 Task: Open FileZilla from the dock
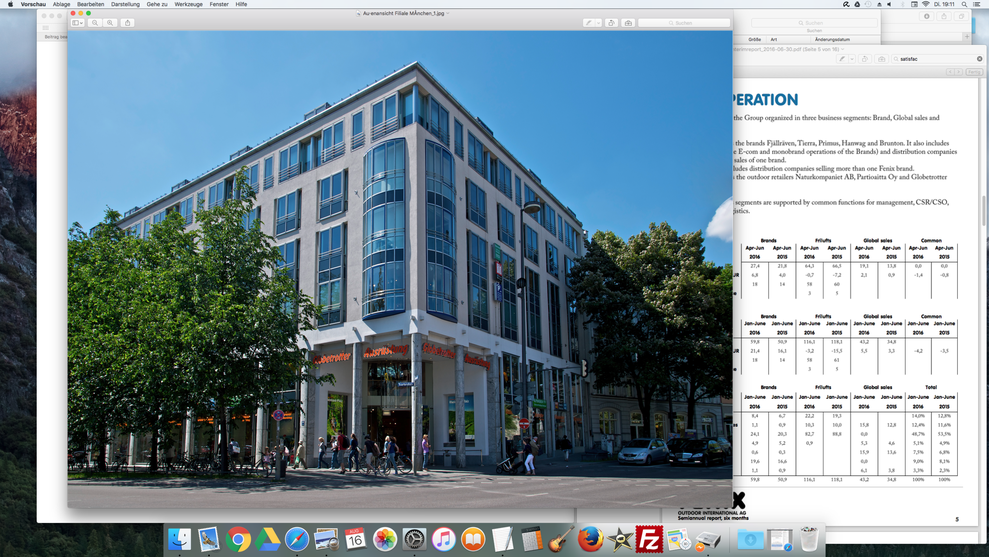point(649,539)
